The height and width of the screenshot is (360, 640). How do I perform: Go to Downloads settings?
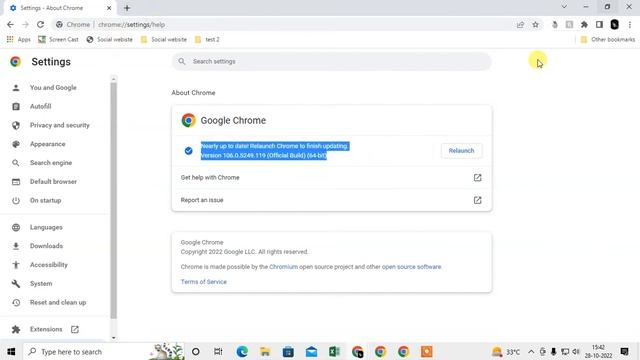[46, 246]
